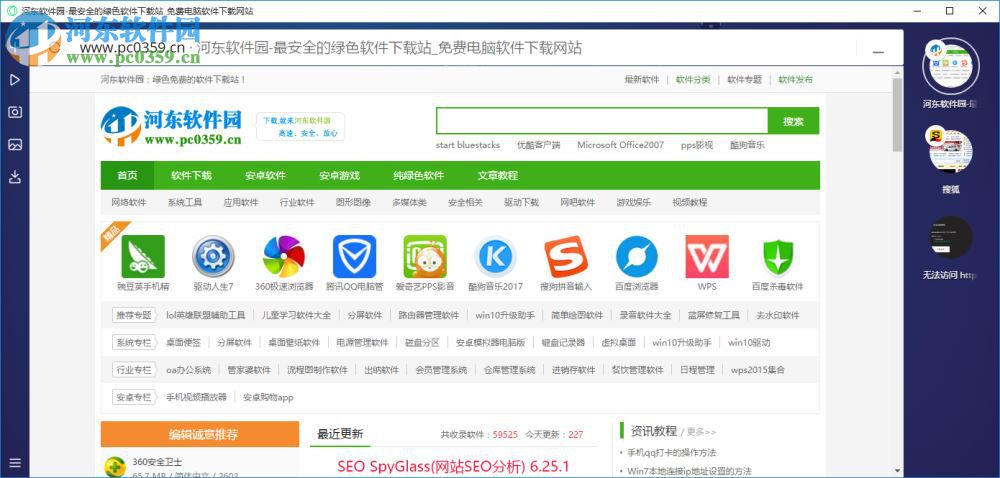1000x478 pixels.
Task: Open 安卓购物app topic link
Action: [x=268, y=398]
